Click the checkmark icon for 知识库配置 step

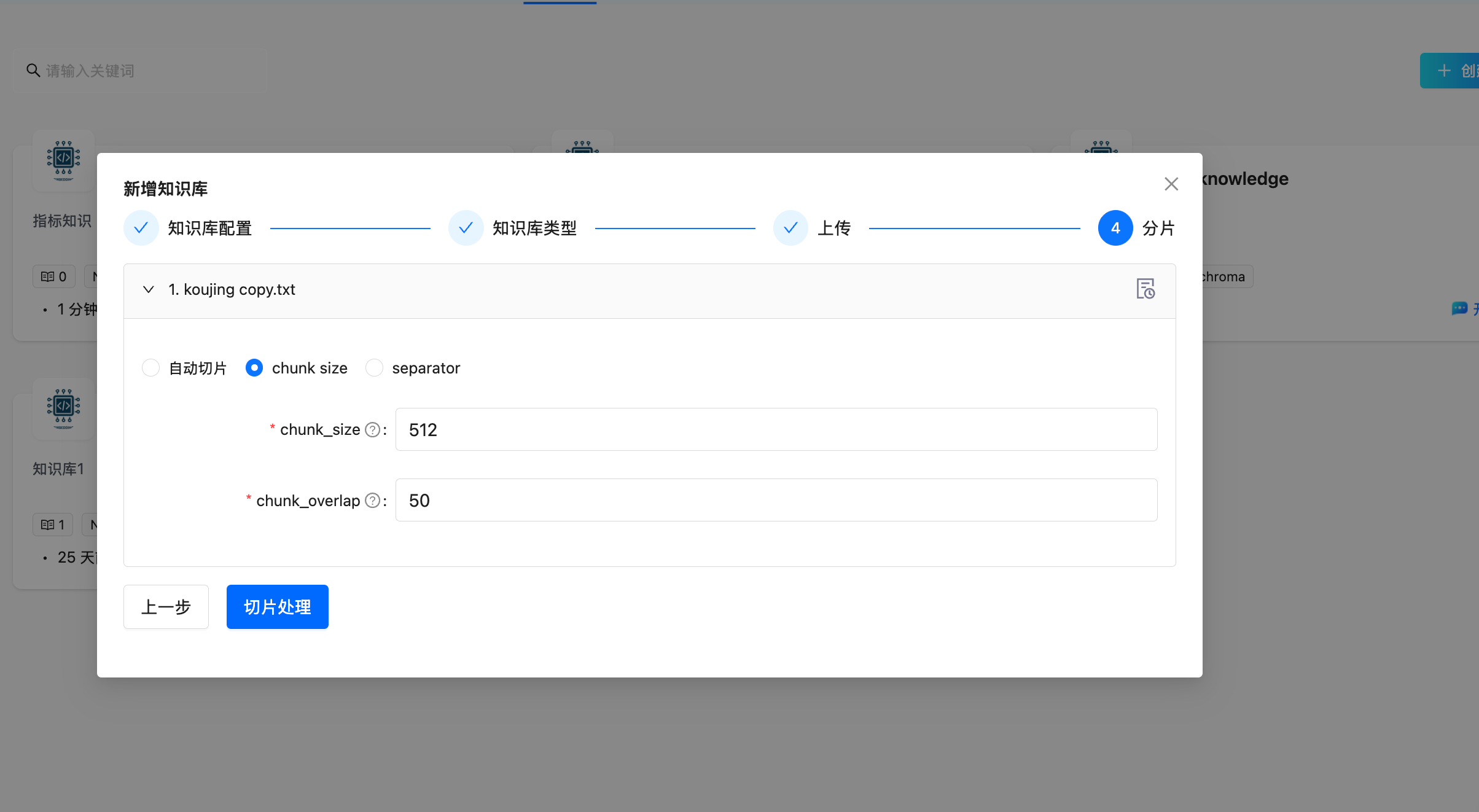pyautogui.click(x=141, y=228)
